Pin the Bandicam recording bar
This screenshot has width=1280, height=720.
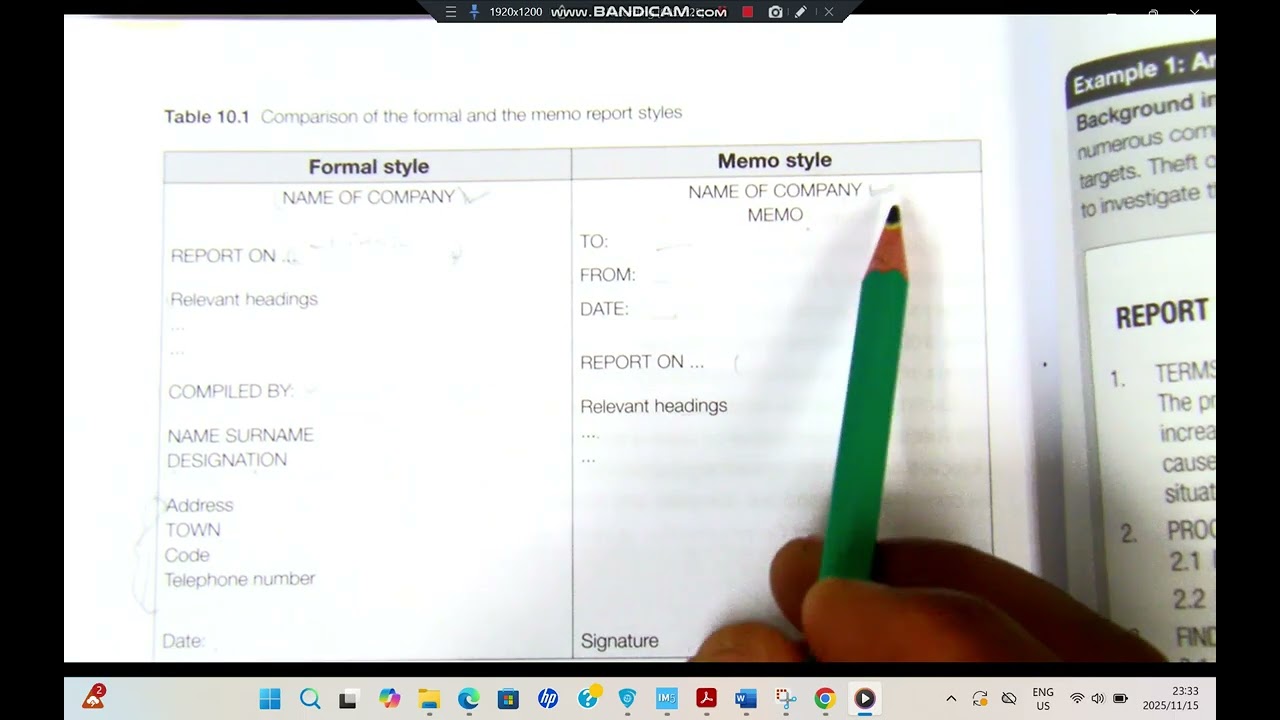(x=474, y=12)
